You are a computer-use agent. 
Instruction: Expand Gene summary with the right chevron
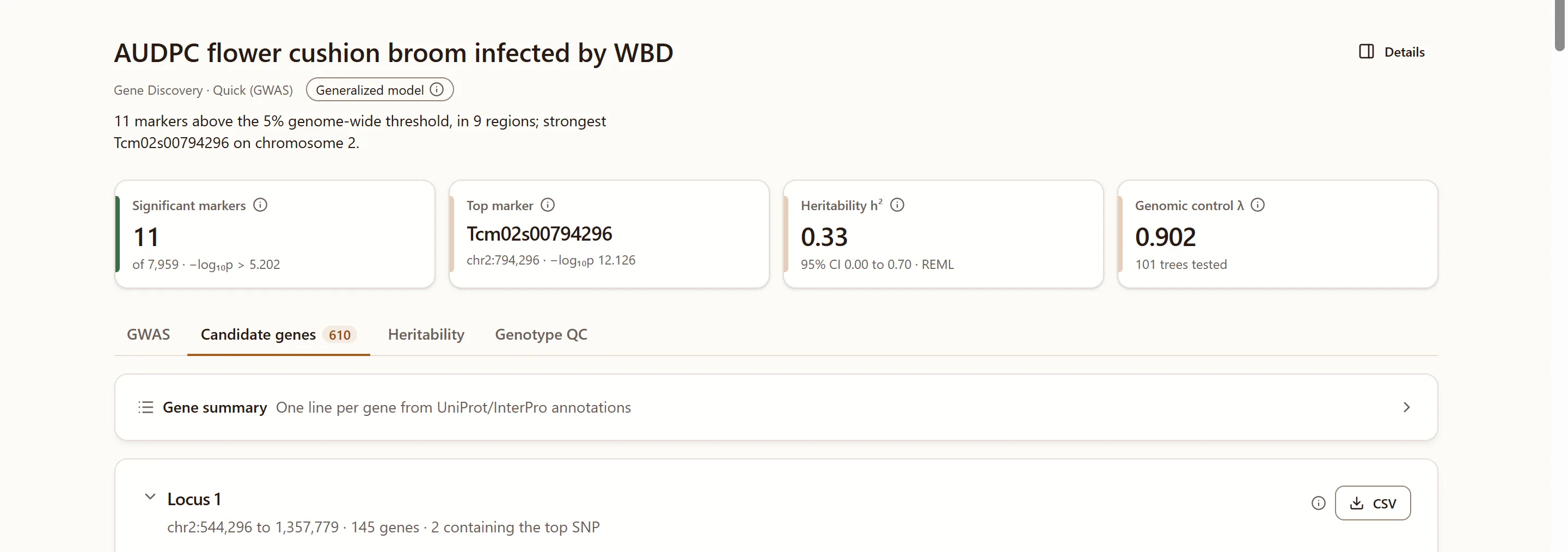1406,407
